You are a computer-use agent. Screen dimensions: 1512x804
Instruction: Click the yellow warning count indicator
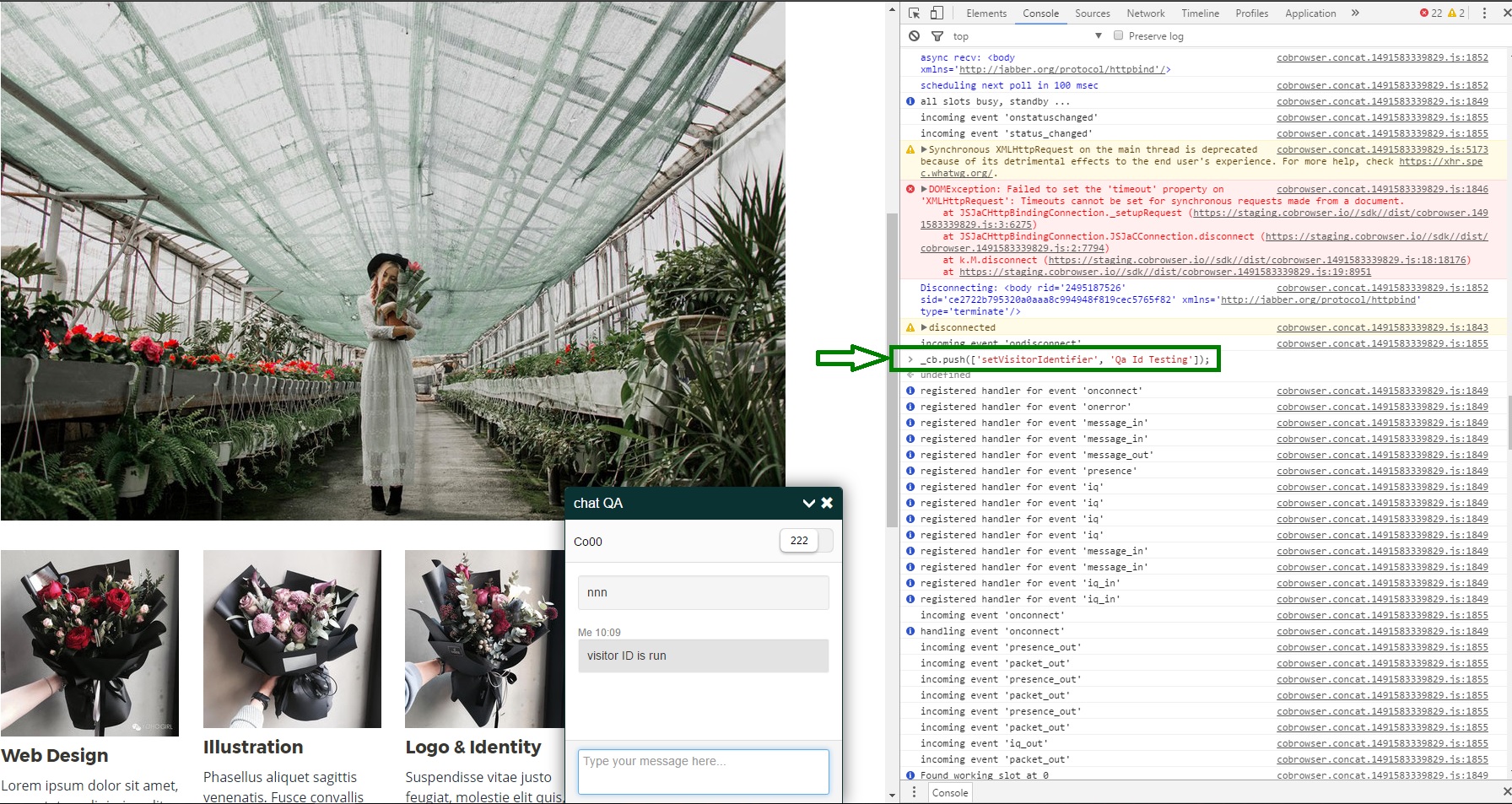point(1456,13)
